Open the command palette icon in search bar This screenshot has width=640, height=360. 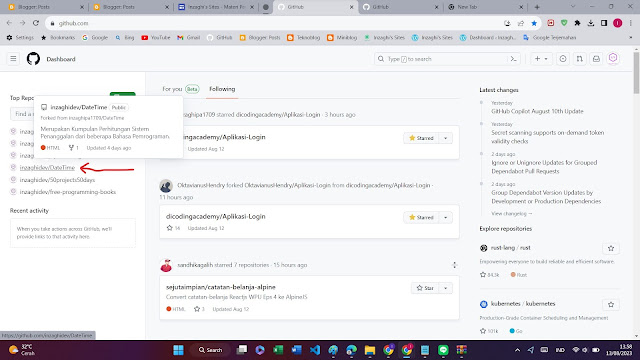point(513,59)
